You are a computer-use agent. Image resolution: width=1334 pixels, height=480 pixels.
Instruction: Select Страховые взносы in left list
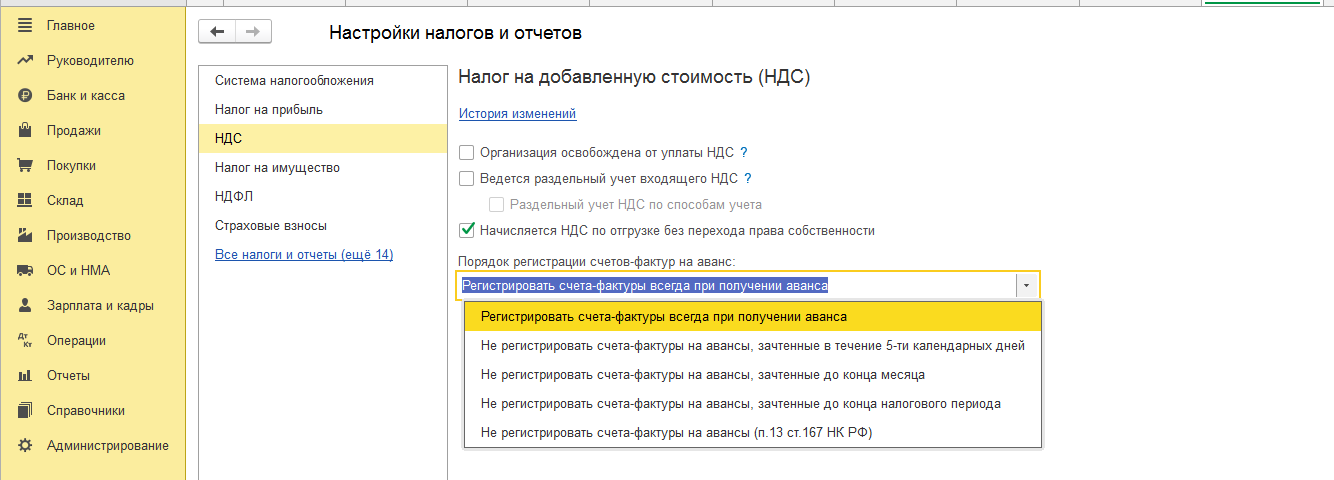coord(271,226)
